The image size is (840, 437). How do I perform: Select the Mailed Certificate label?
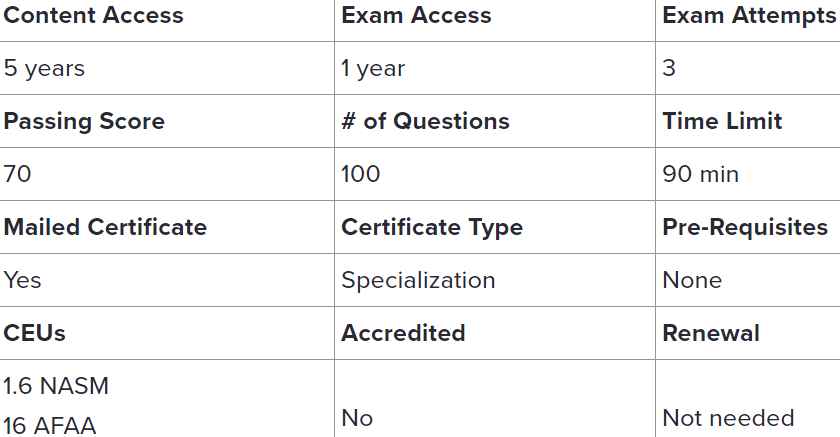point(105,228)
